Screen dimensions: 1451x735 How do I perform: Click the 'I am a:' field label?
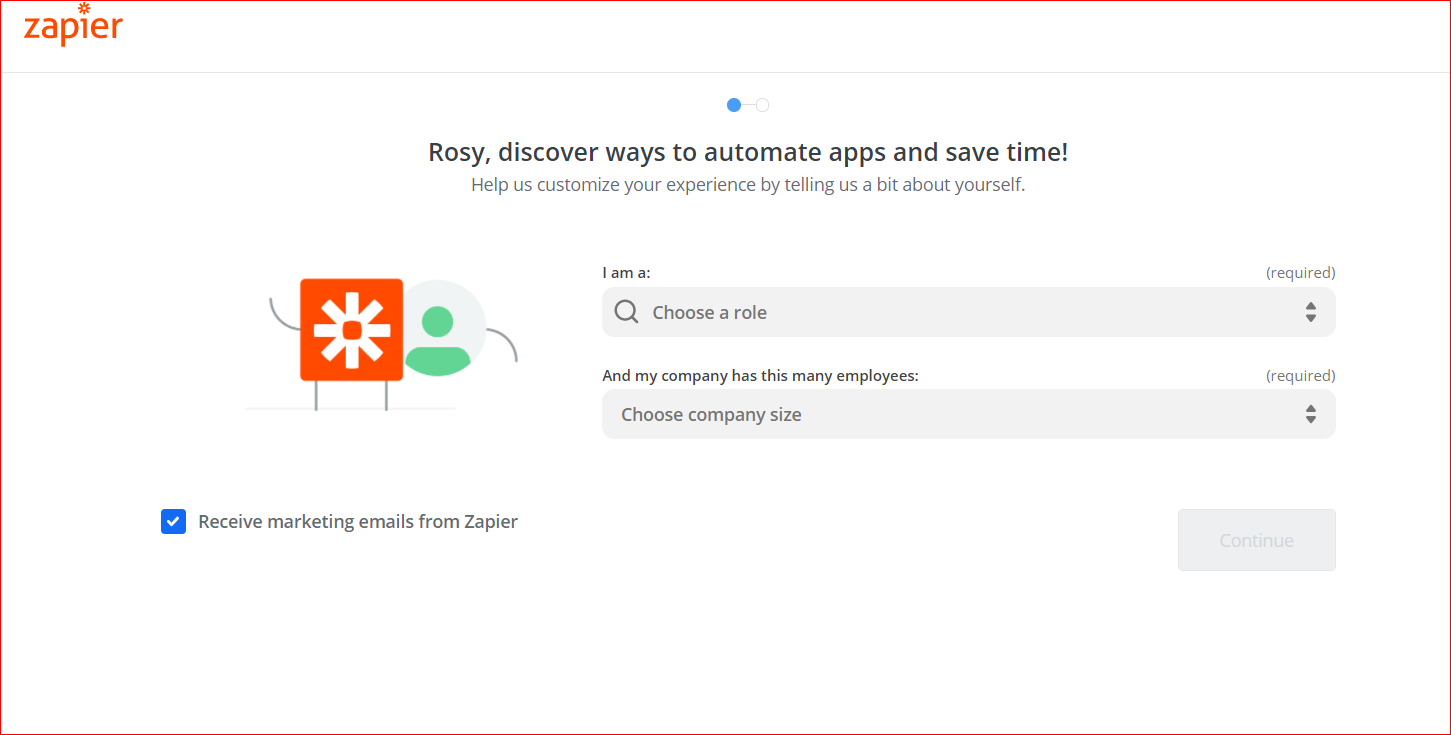point(626,273)
